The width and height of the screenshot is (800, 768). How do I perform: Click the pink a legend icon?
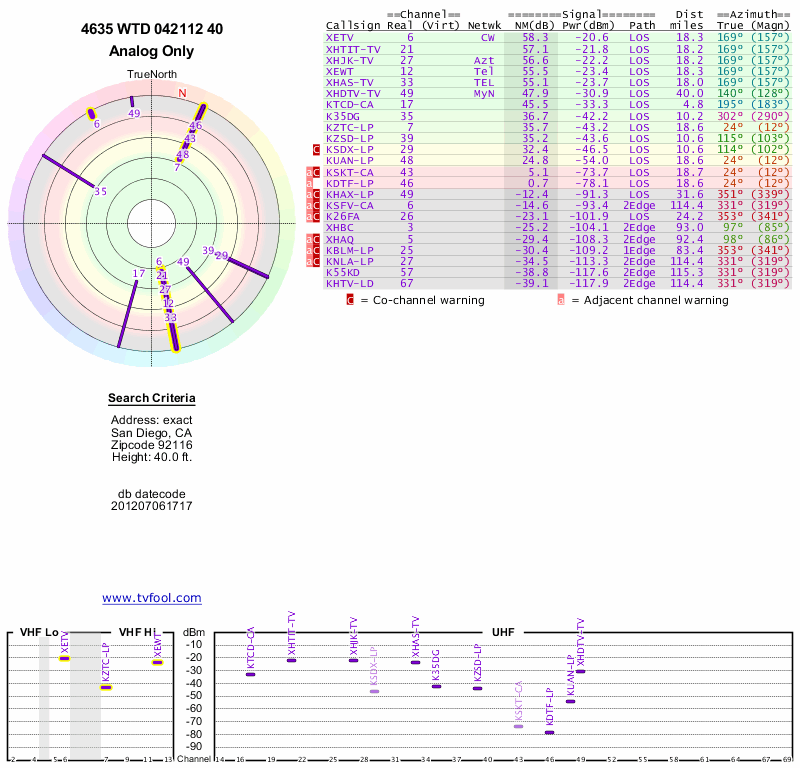561,300
